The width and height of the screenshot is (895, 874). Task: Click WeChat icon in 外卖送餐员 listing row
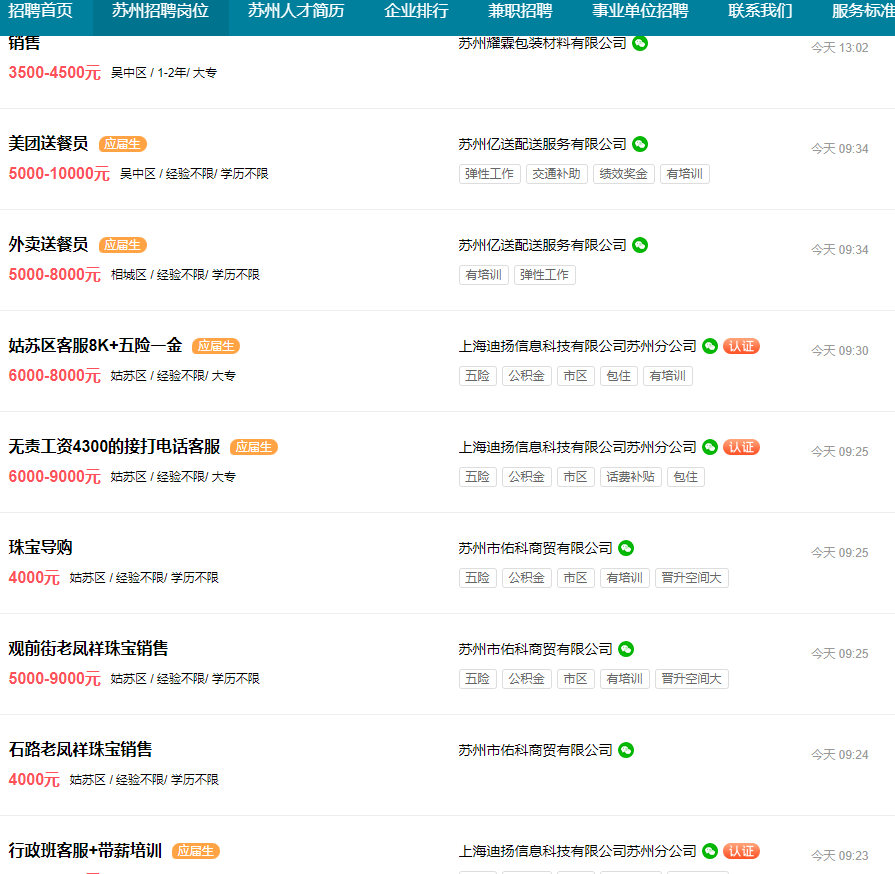640,245
